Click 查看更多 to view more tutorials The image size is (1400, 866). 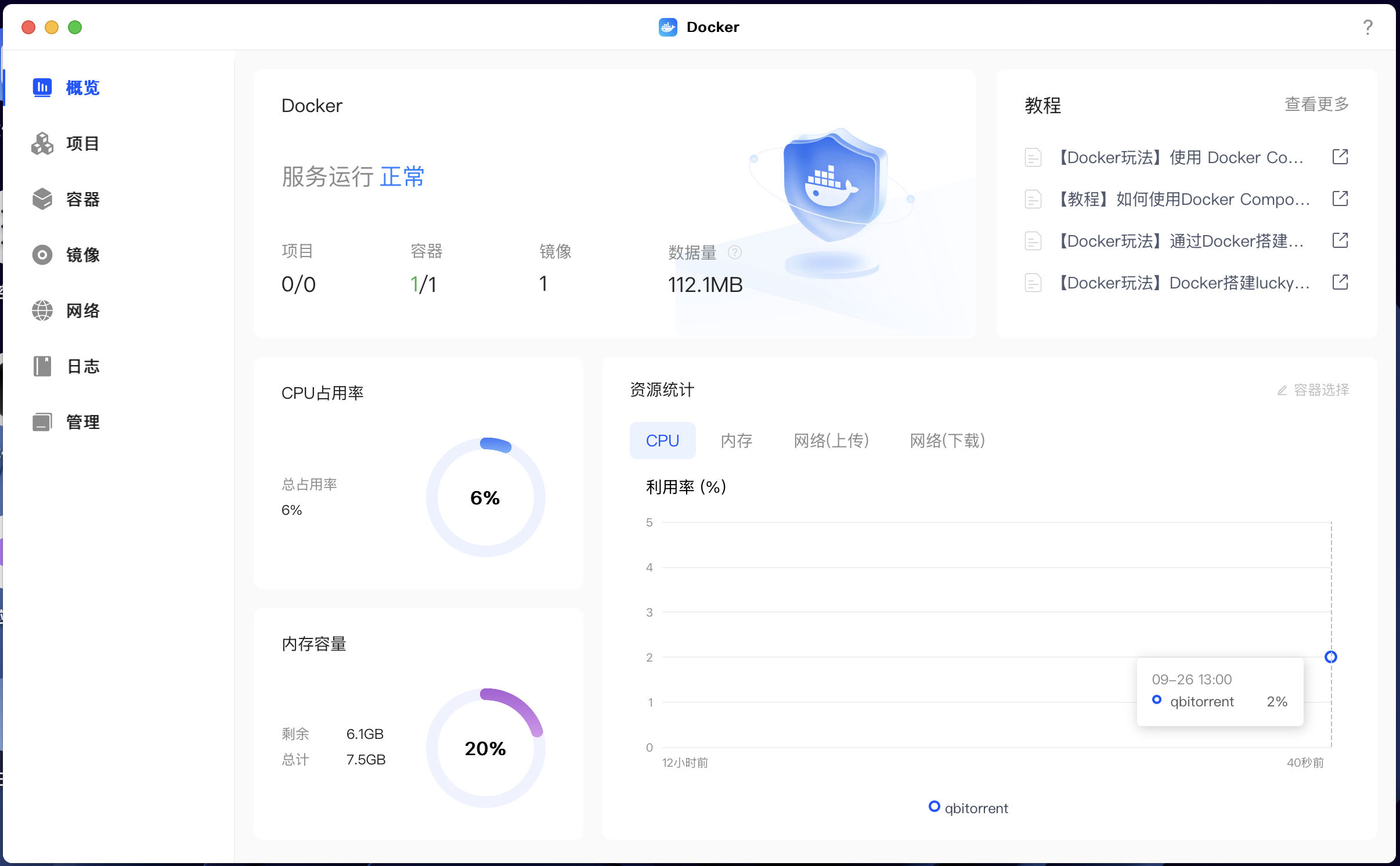tap(1316, 104)
